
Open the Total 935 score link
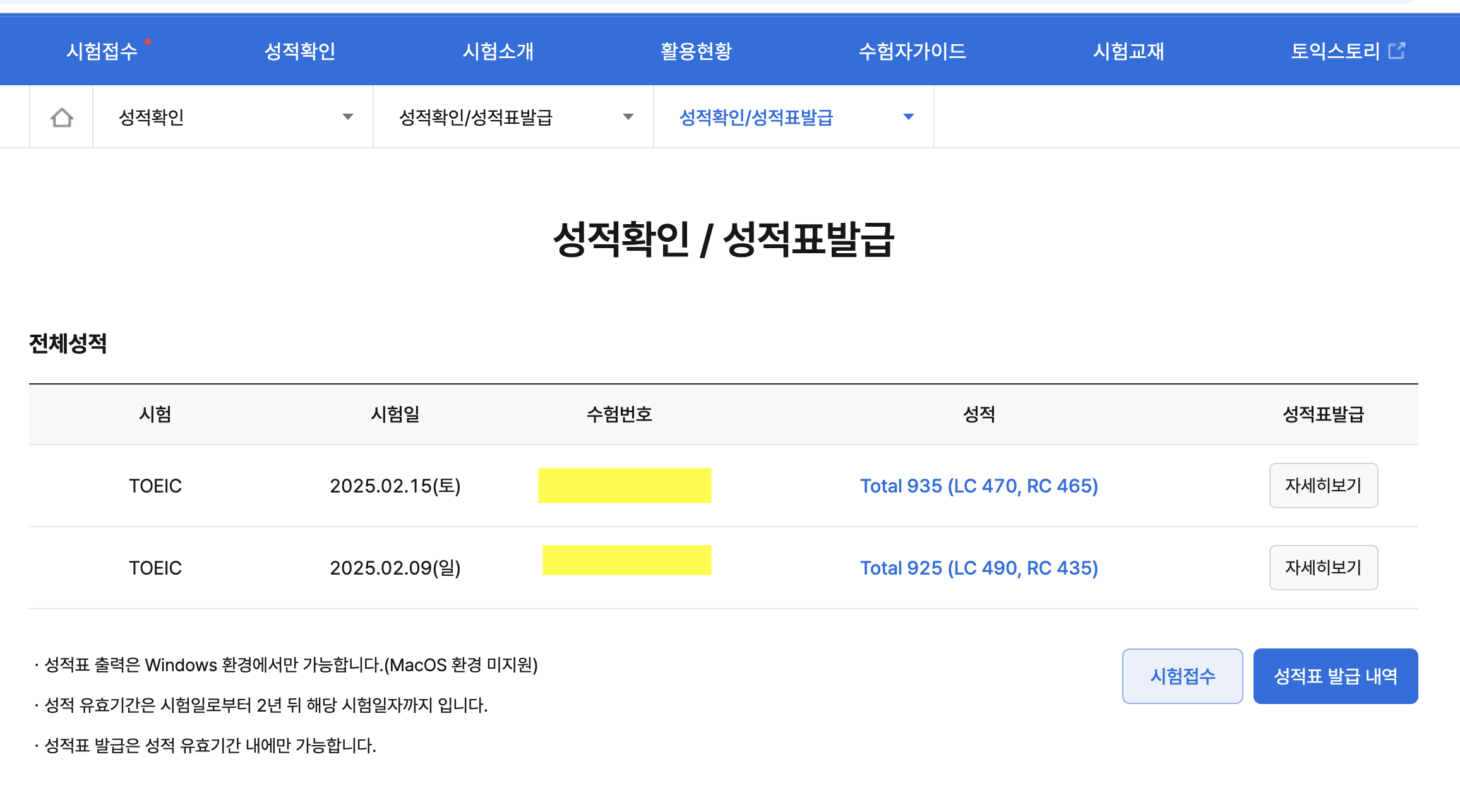pos(979,486)
